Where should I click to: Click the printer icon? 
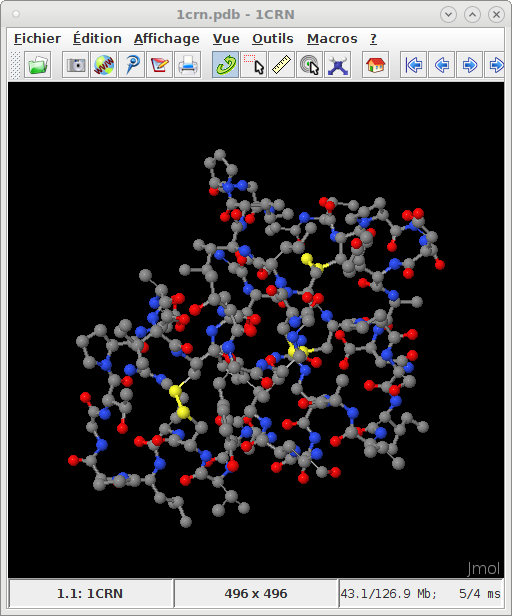188,65
